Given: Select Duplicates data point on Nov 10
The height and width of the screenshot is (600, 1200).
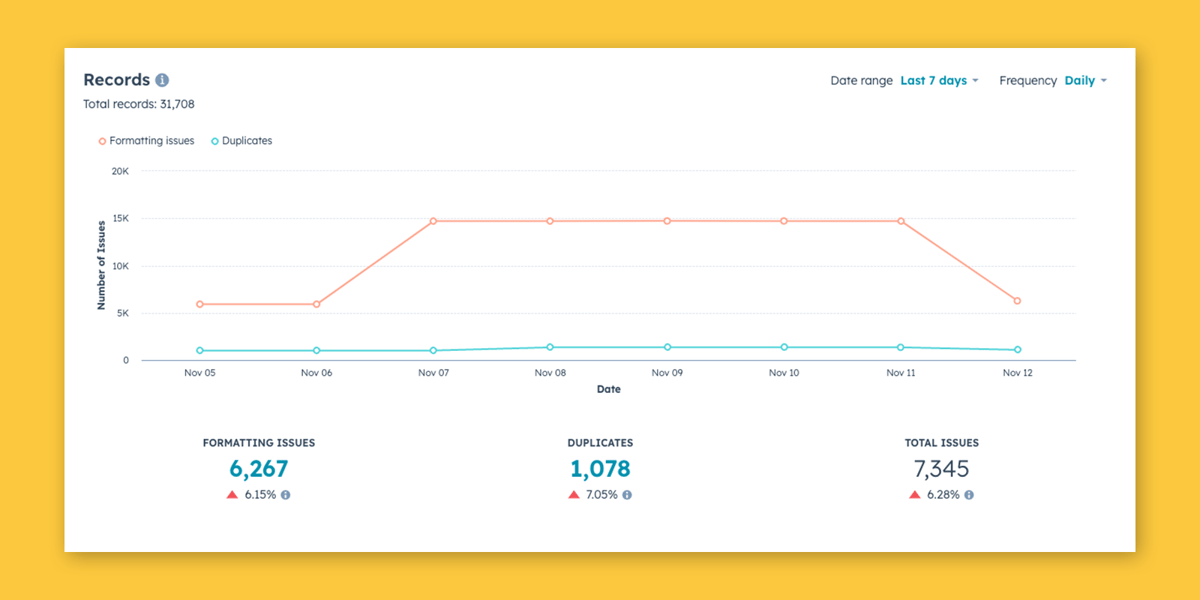Looking at the screenshot, I should (x=784, y=347).
